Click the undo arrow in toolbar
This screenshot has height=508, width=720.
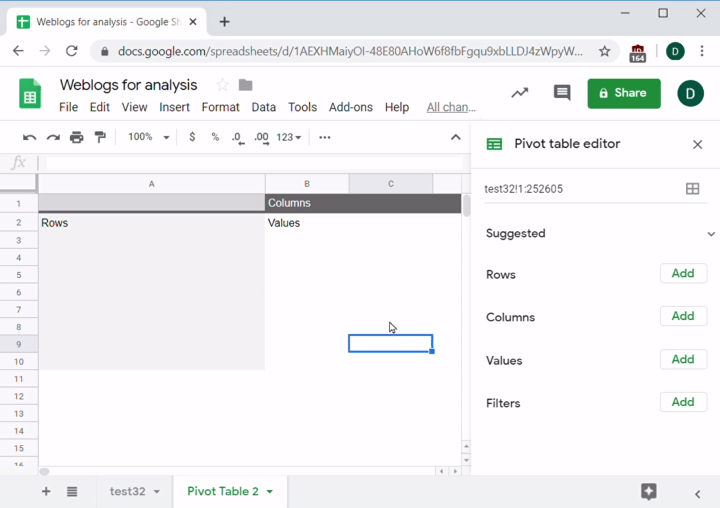pyautogui.click(x=29, y=137)
